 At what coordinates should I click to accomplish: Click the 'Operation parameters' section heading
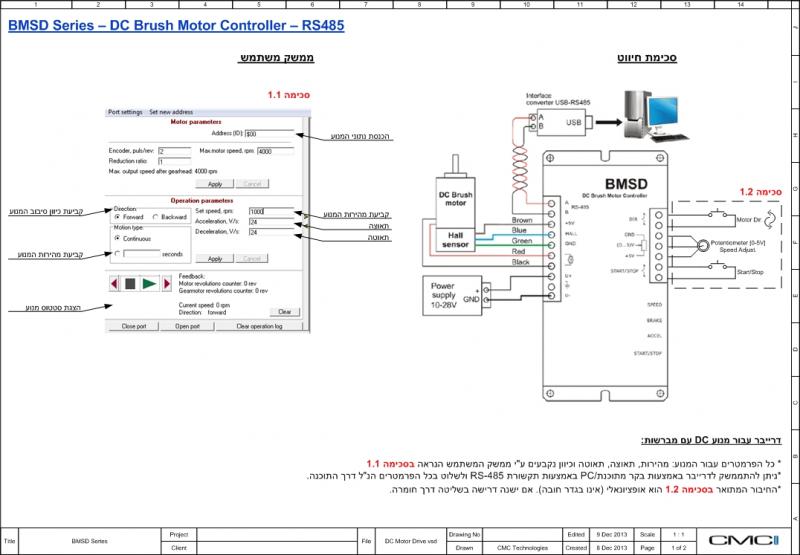(x=202, y=200)
